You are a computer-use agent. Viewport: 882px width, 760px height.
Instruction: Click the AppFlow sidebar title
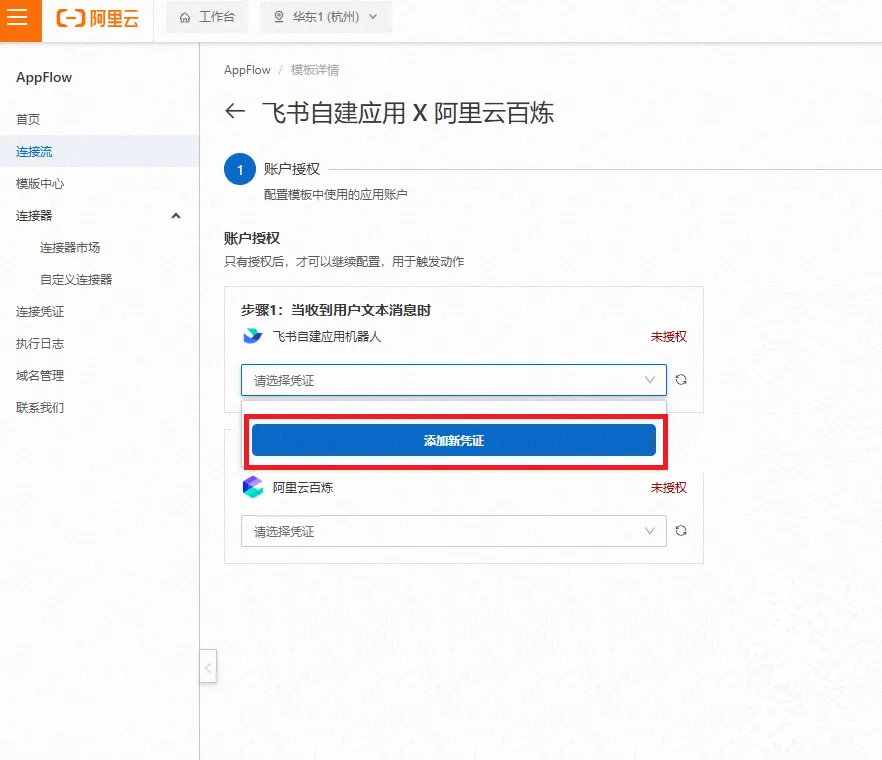44,77
